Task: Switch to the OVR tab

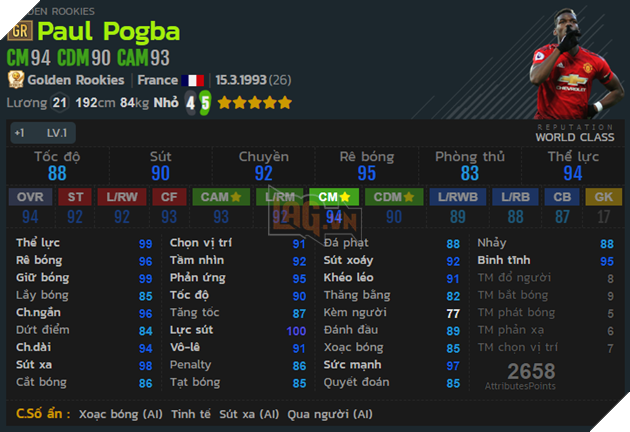Action: [30, 197]
